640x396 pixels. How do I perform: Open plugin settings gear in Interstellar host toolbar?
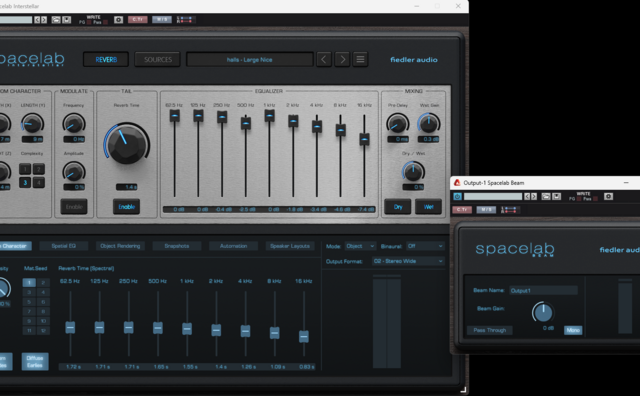pyautogui.click(x=118, y=20)
